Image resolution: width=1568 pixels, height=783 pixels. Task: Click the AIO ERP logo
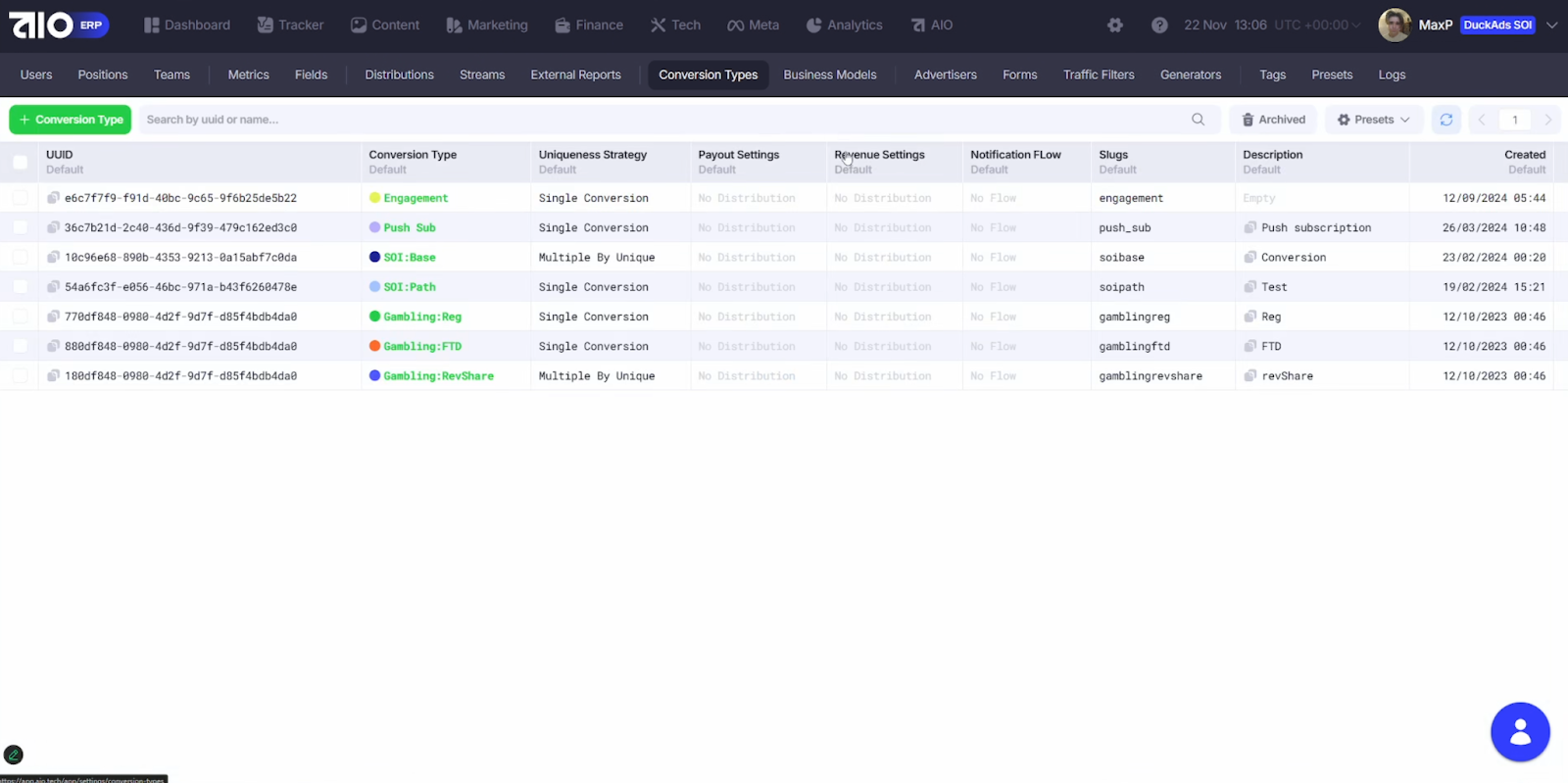[x=58, y=25]
